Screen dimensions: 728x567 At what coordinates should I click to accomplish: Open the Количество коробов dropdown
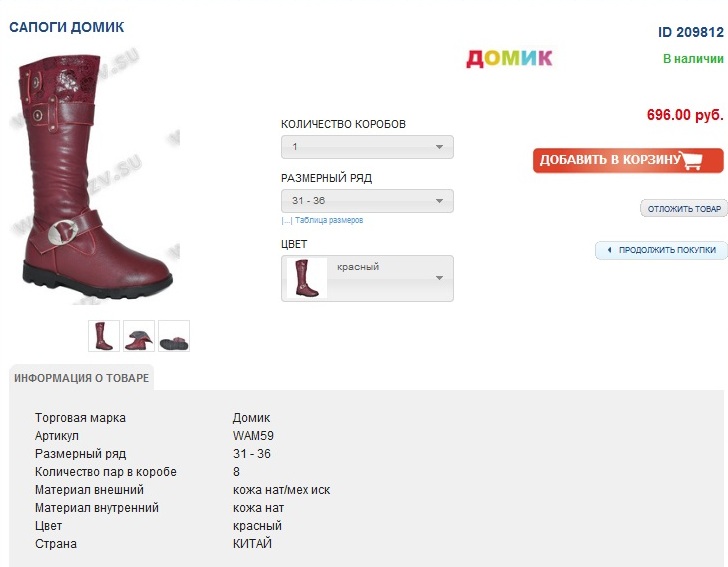pos(367,147)
